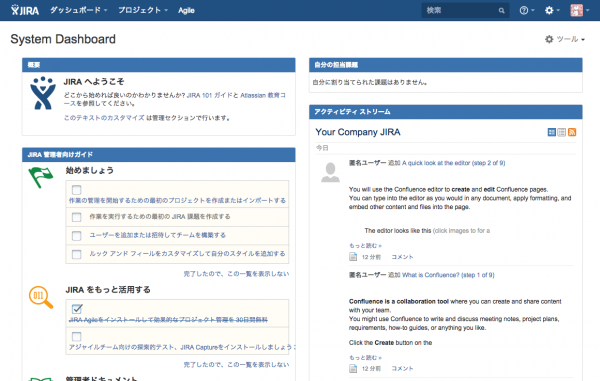Uncheck the JIRA Agile install checkbox
The image size is (600, 381).
tap(77, 309)
